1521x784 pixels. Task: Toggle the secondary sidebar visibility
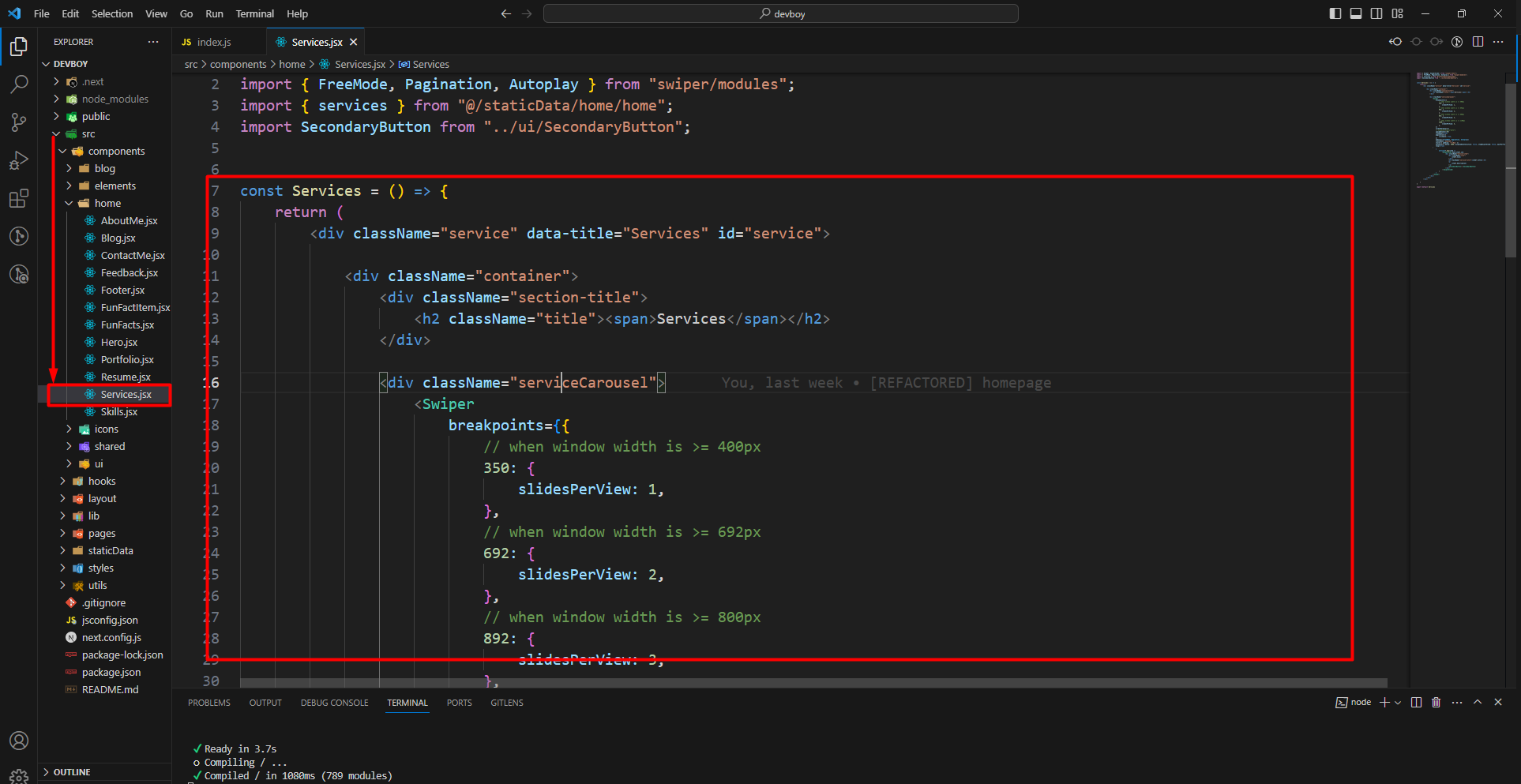pos(1376,13)
